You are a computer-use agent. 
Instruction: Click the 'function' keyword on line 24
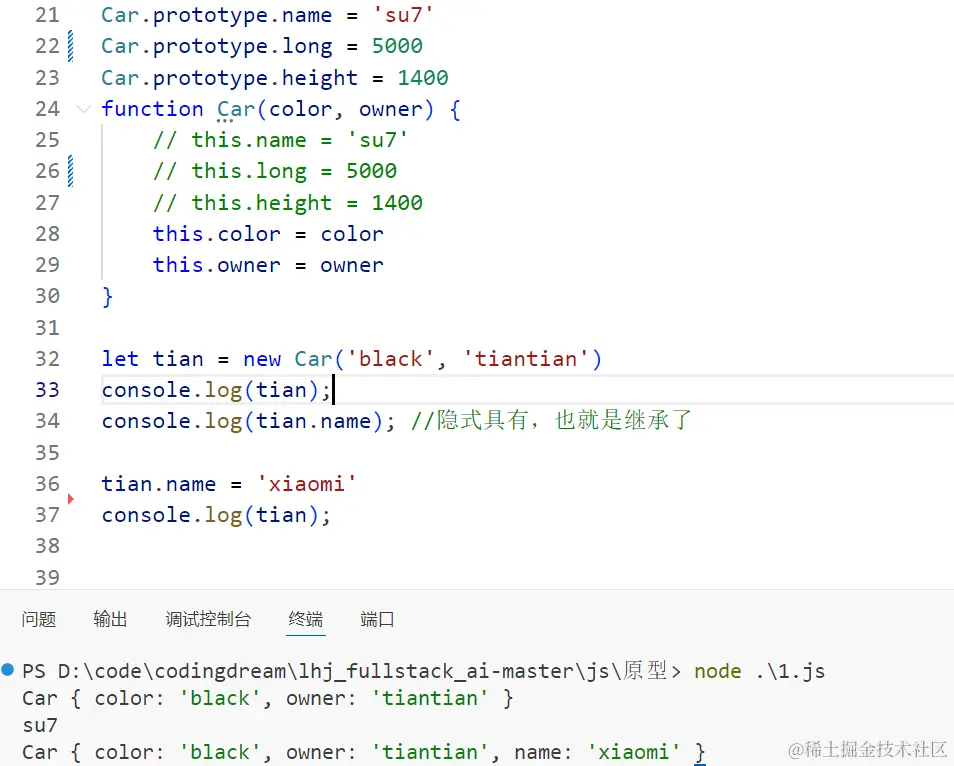tap(152, 109)
